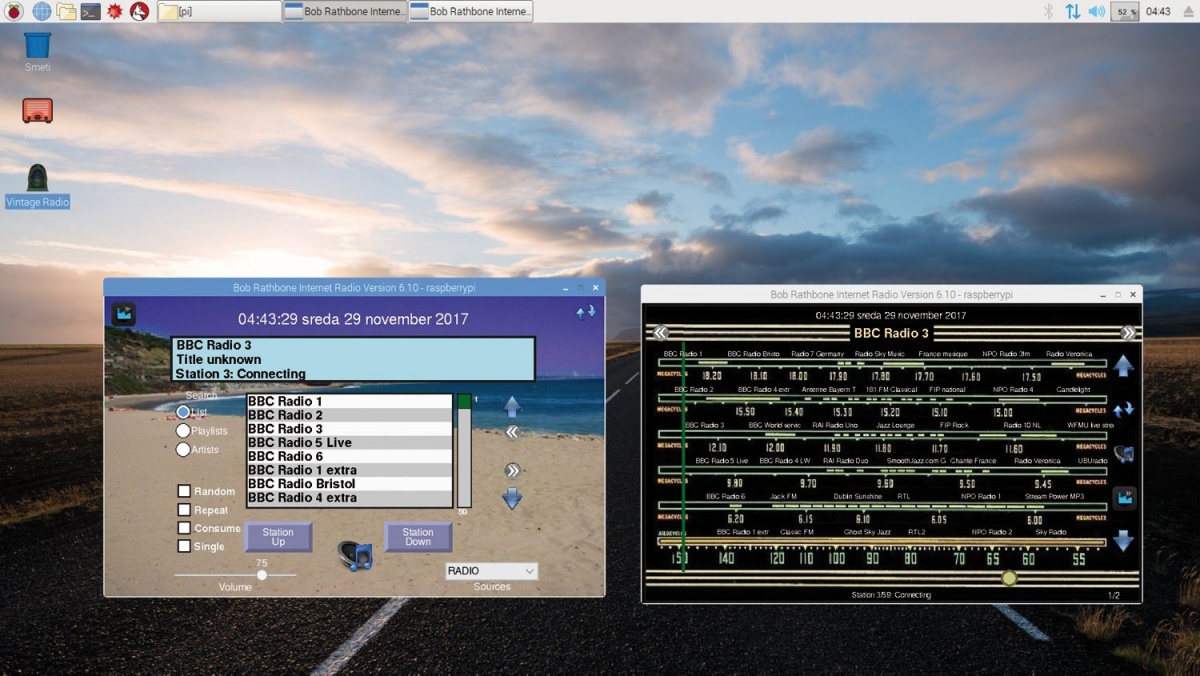Click the switch arrows icon in the vintage radio window
Image resolution: width=1200 pixels, height=676 pixels.
coord(1123,409)
